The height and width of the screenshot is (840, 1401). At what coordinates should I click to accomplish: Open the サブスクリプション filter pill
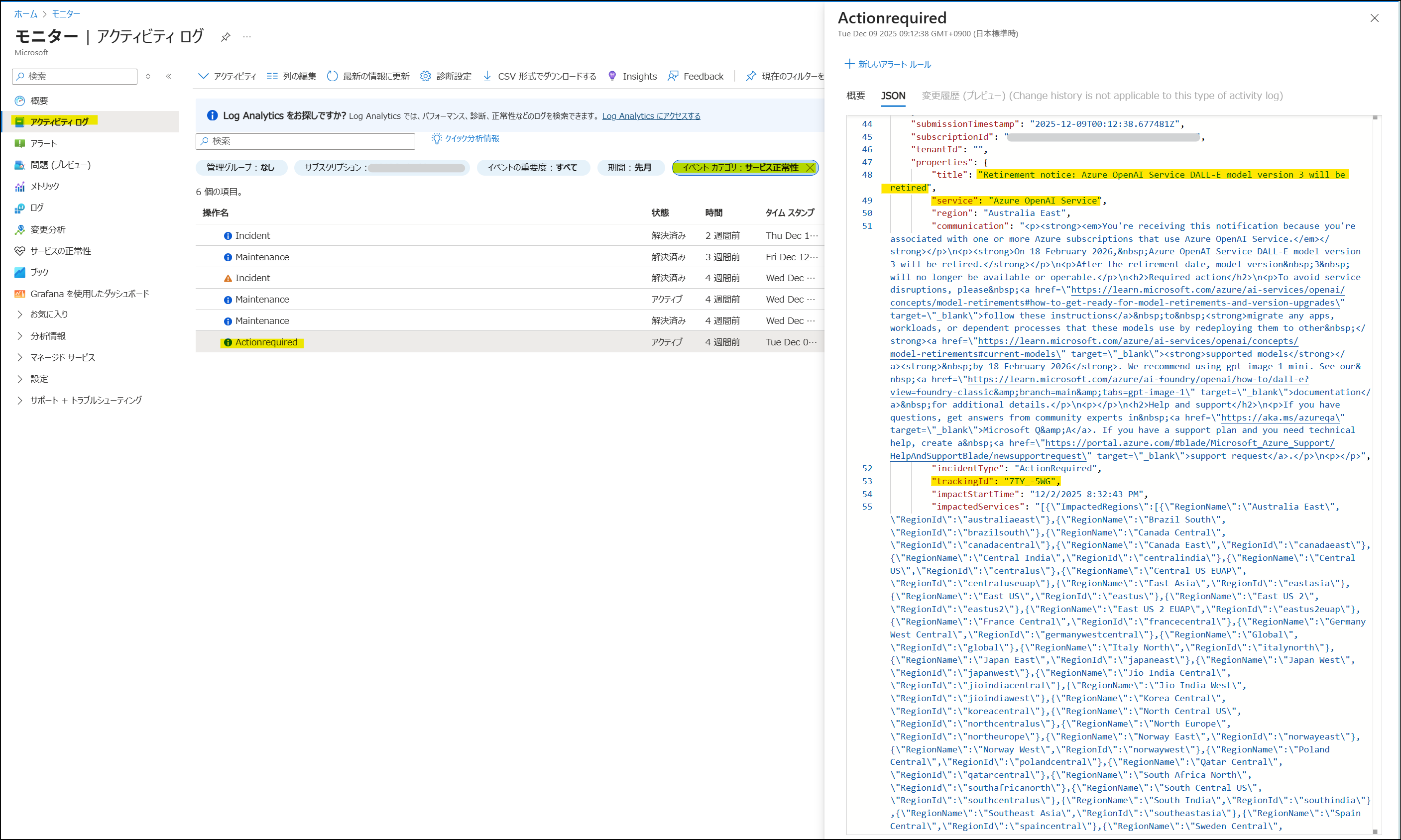click(x=382, y=168)
